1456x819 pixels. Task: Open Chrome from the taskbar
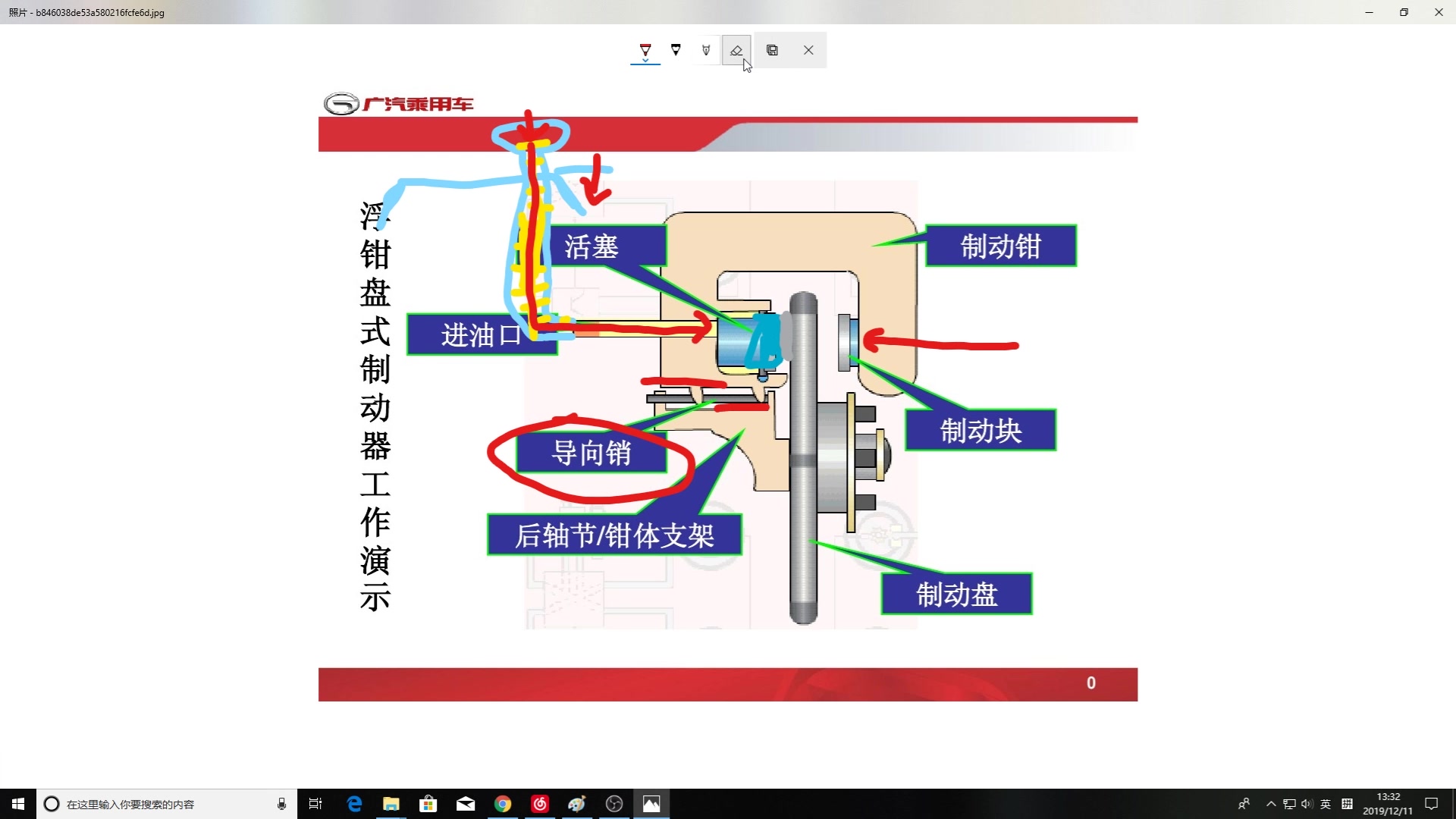tap(503, 804)
